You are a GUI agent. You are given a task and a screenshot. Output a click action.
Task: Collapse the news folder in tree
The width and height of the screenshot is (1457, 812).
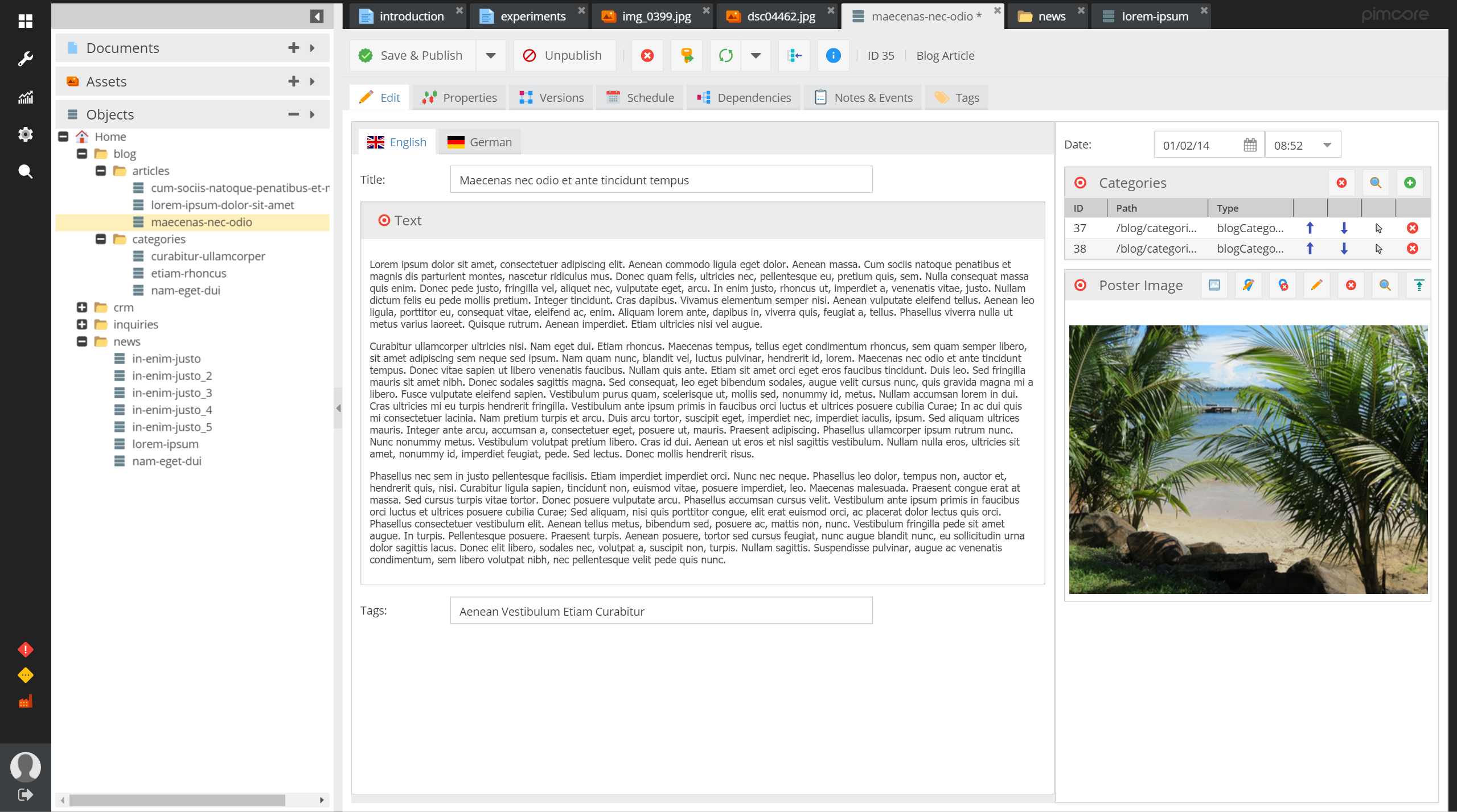(82, 341)
